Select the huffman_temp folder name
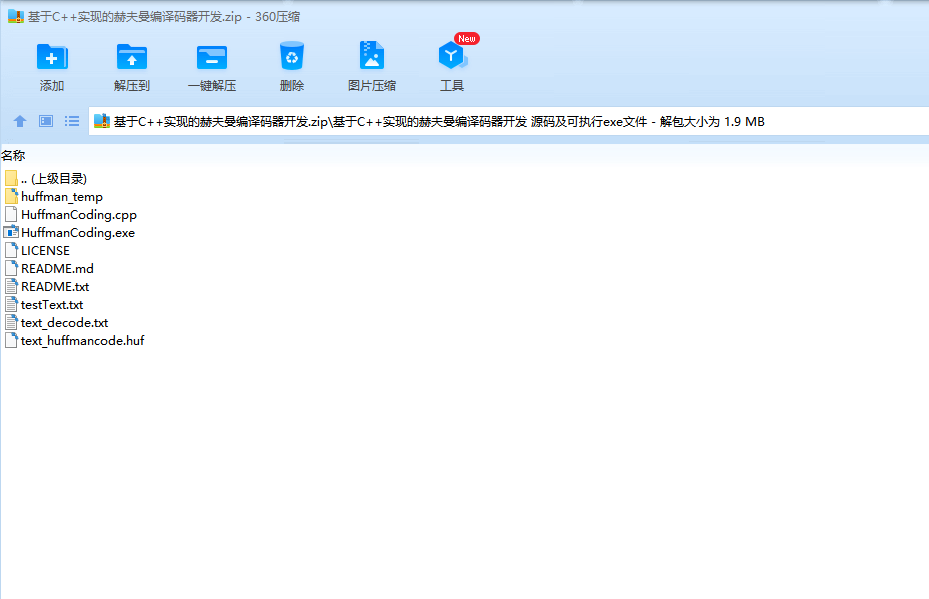 (62, 197)
